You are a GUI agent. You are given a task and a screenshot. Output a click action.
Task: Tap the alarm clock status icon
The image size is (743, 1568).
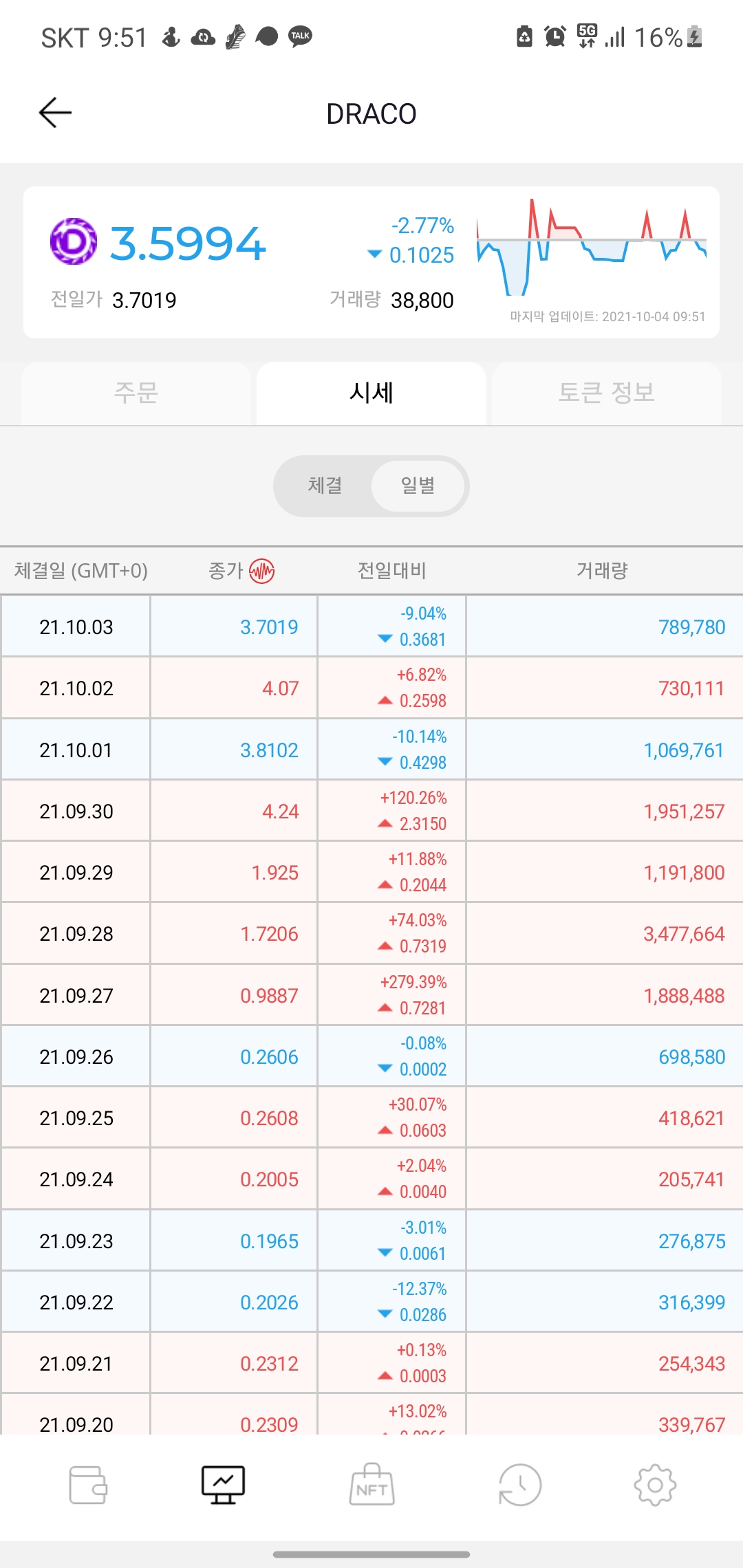tap(554, 36)
